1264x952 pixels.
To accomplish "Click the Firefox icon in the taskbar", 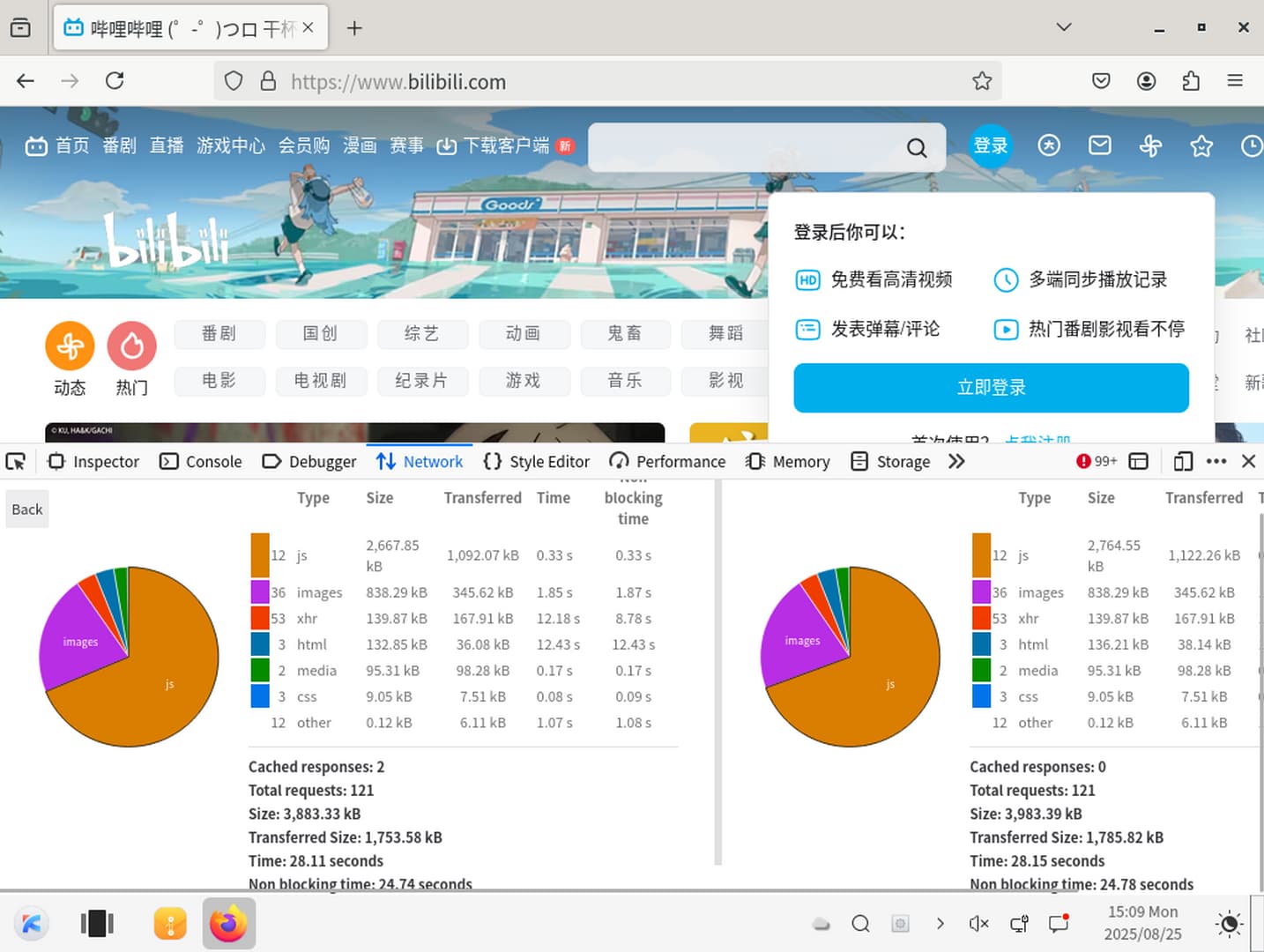I will 229,923.
